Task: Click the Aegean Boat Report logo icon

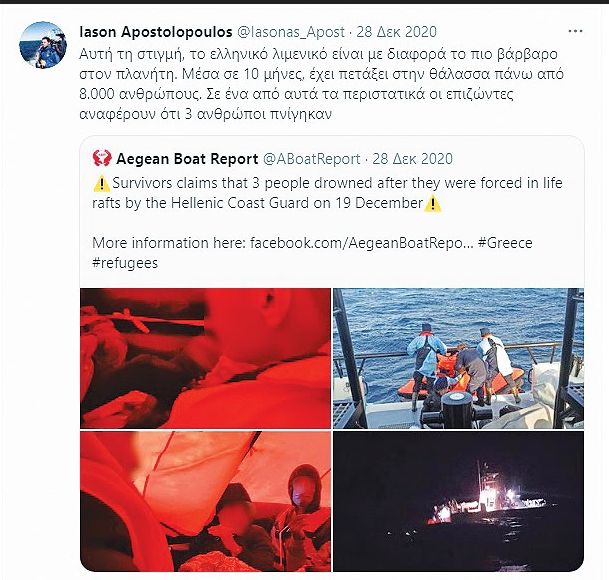Action: [102, 158]
